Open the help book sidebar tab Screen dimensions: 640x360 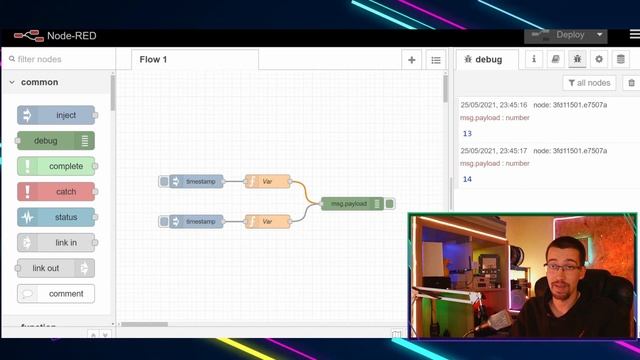[556, 59]
